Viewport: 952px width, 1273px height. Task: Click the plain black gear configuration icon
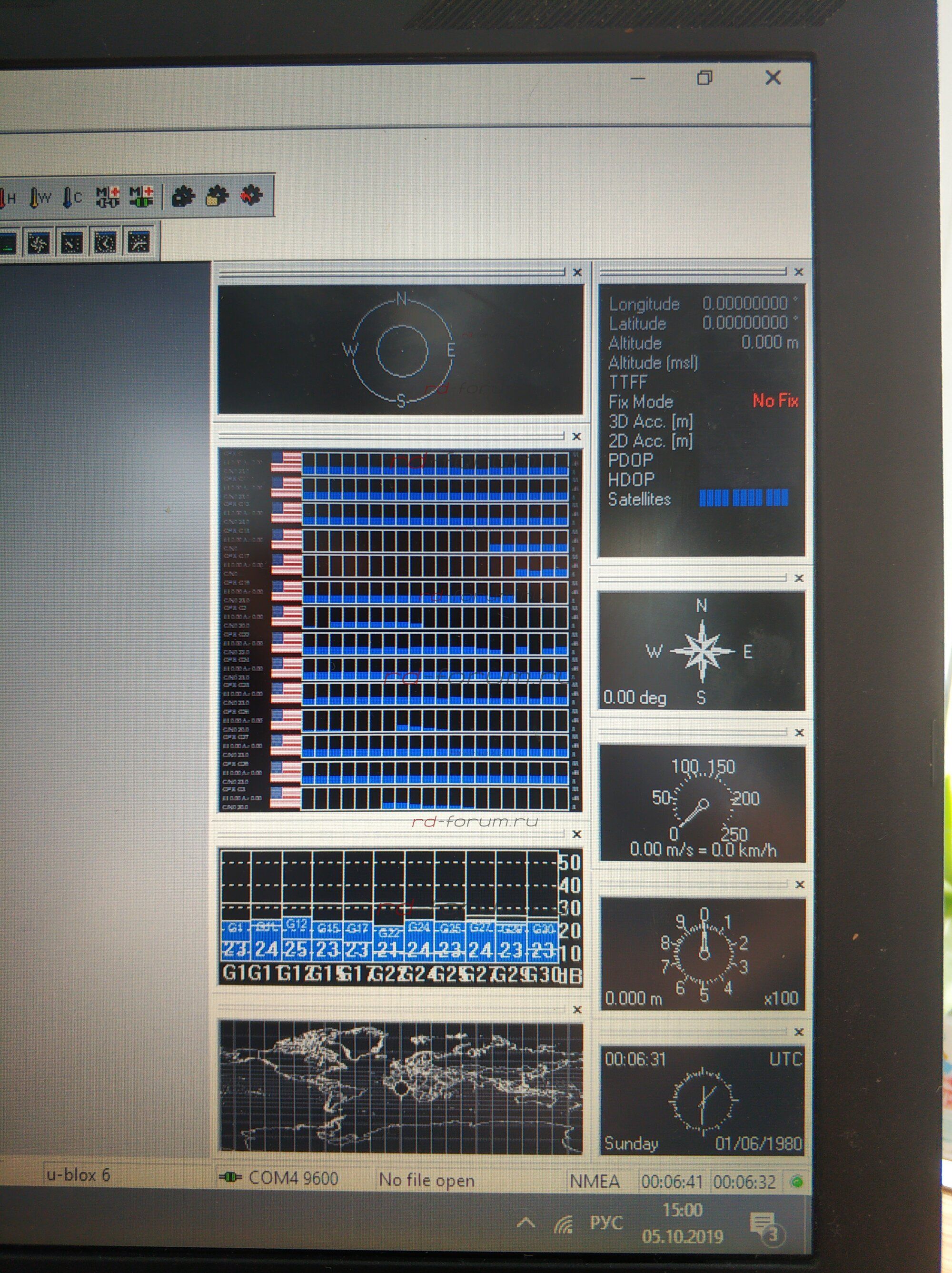[x=184, y=196]
